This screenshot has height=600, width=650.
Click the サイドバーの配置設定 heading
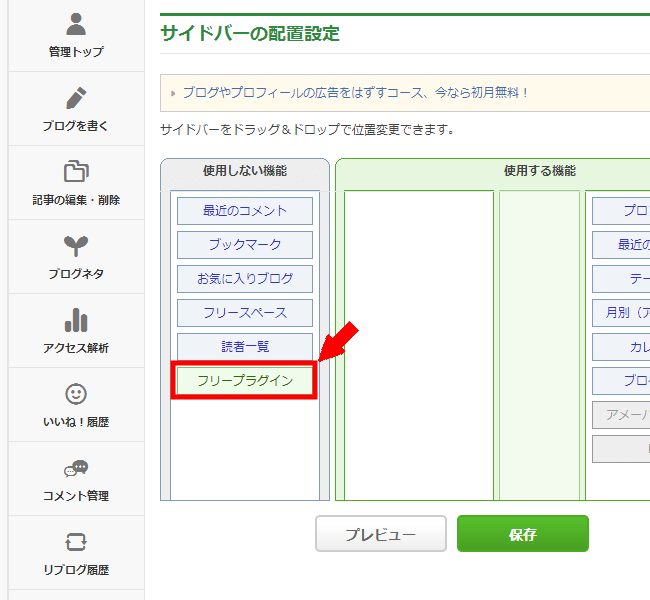[x=250, y=34]
